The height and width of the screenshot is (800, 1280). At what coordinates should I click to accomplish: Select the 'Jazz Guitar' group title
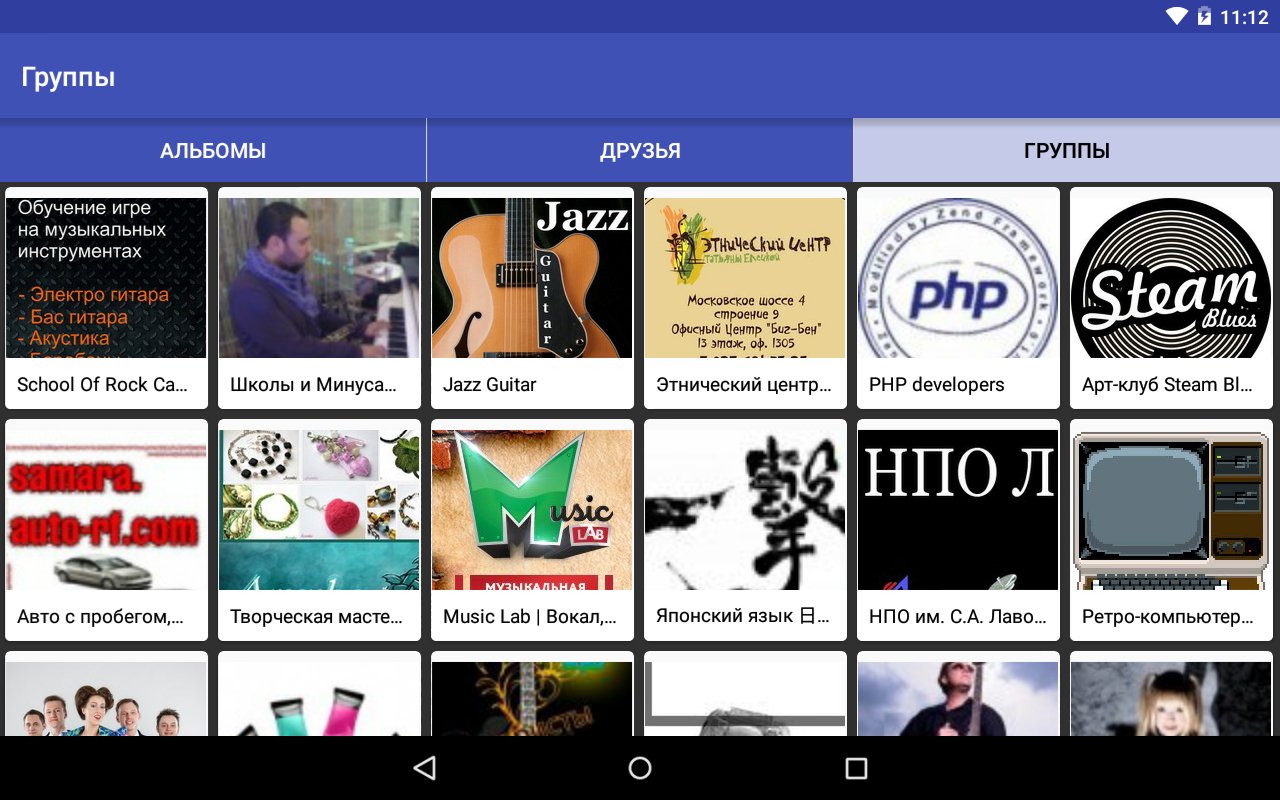click(x=490, y=385)
